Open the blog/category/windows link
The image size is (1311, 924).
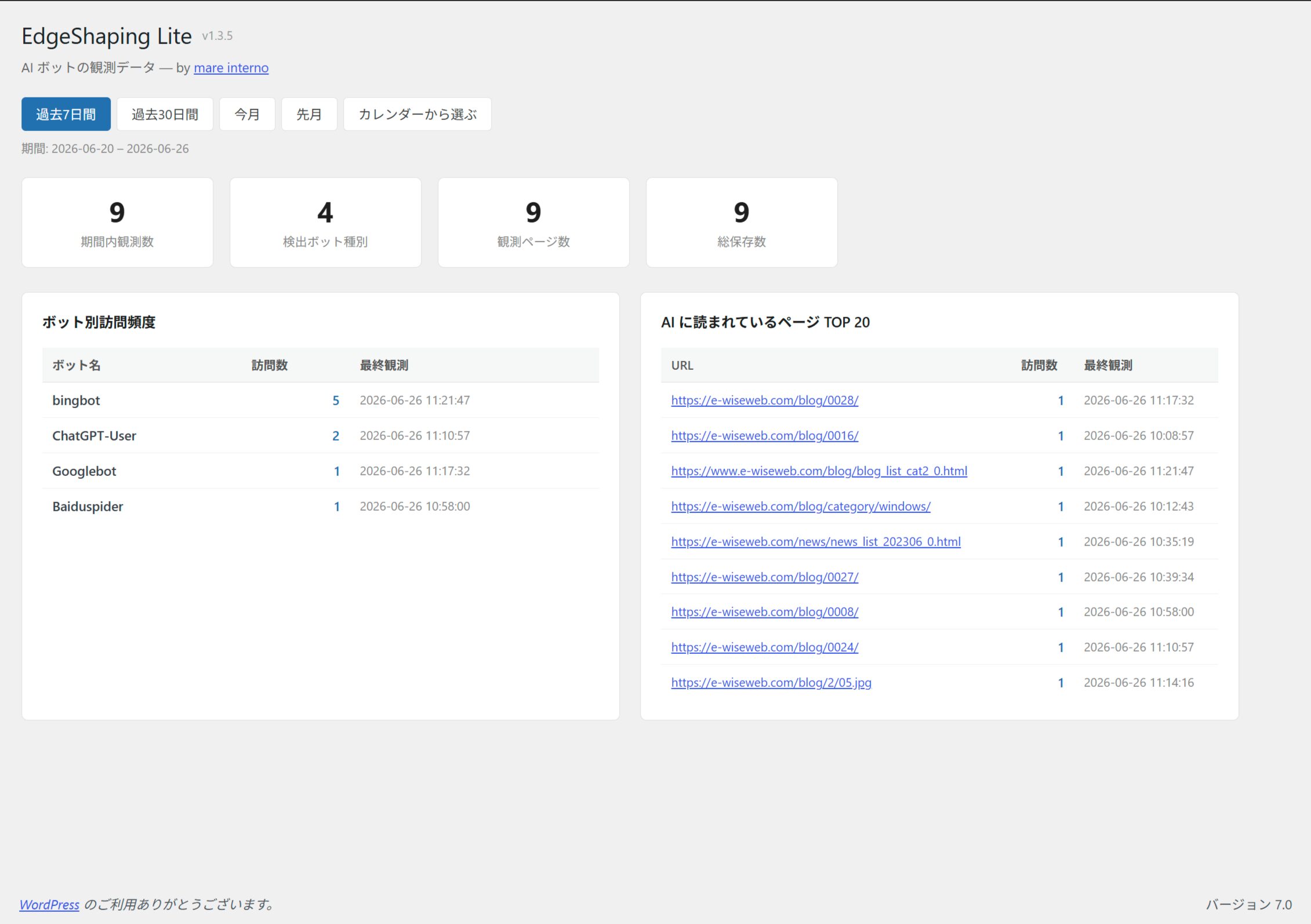(801, 506)
